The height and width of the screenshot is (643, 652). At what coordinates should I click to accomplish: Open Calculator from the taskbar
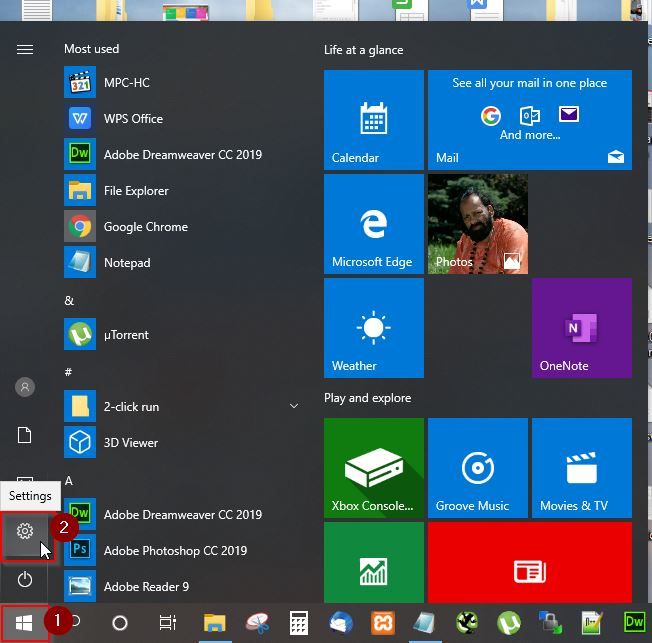coord(299,623)
